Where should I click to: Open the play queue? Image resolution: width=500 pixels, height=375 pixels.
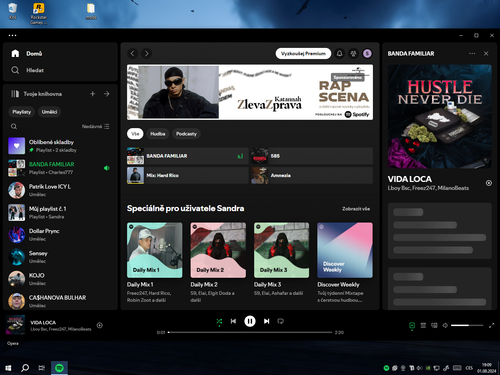tap(423, 325)
